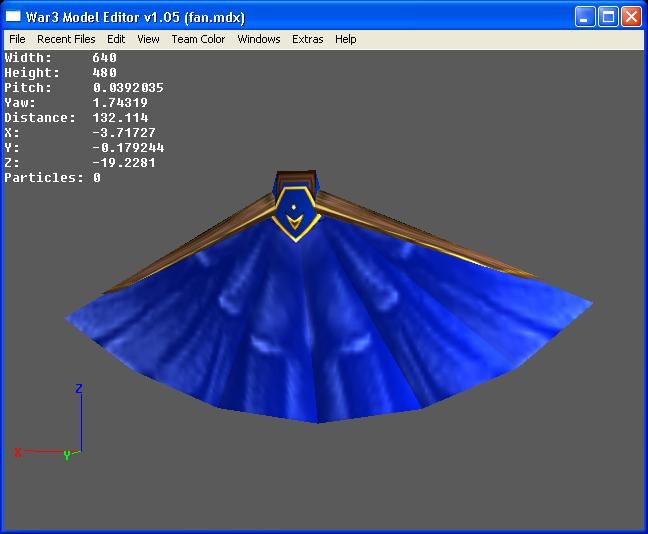The width and height of the screenshot is (648, 534).
Task: Click the gold-trimmed emblem on fan hinge
Action: click(x=295, y=213)
